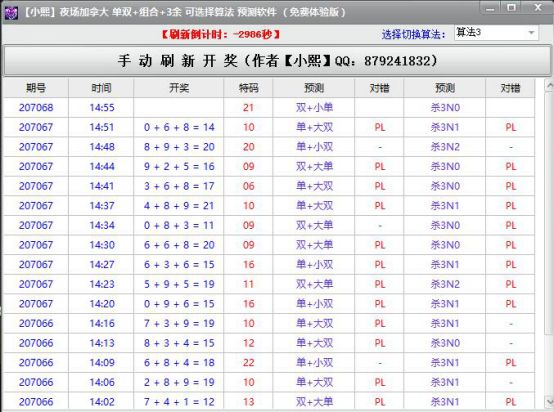The image size is (554, 412).
Task: Click draw result 7 + 3 + 9 = 19
Action: [x=179, y=323]
